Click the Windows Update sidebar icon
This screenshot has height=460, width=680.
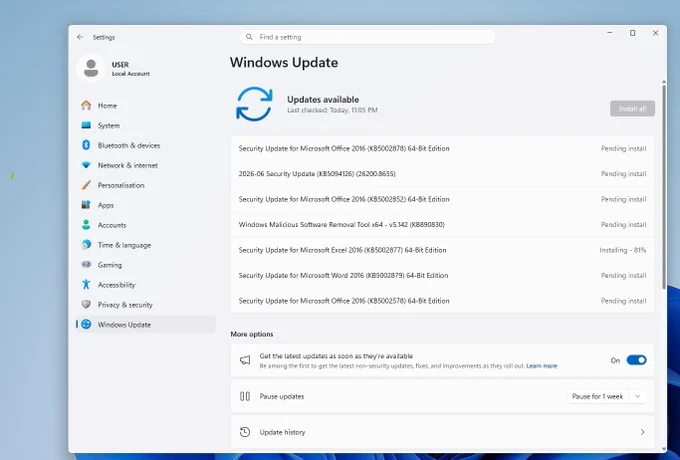(86, 324)
